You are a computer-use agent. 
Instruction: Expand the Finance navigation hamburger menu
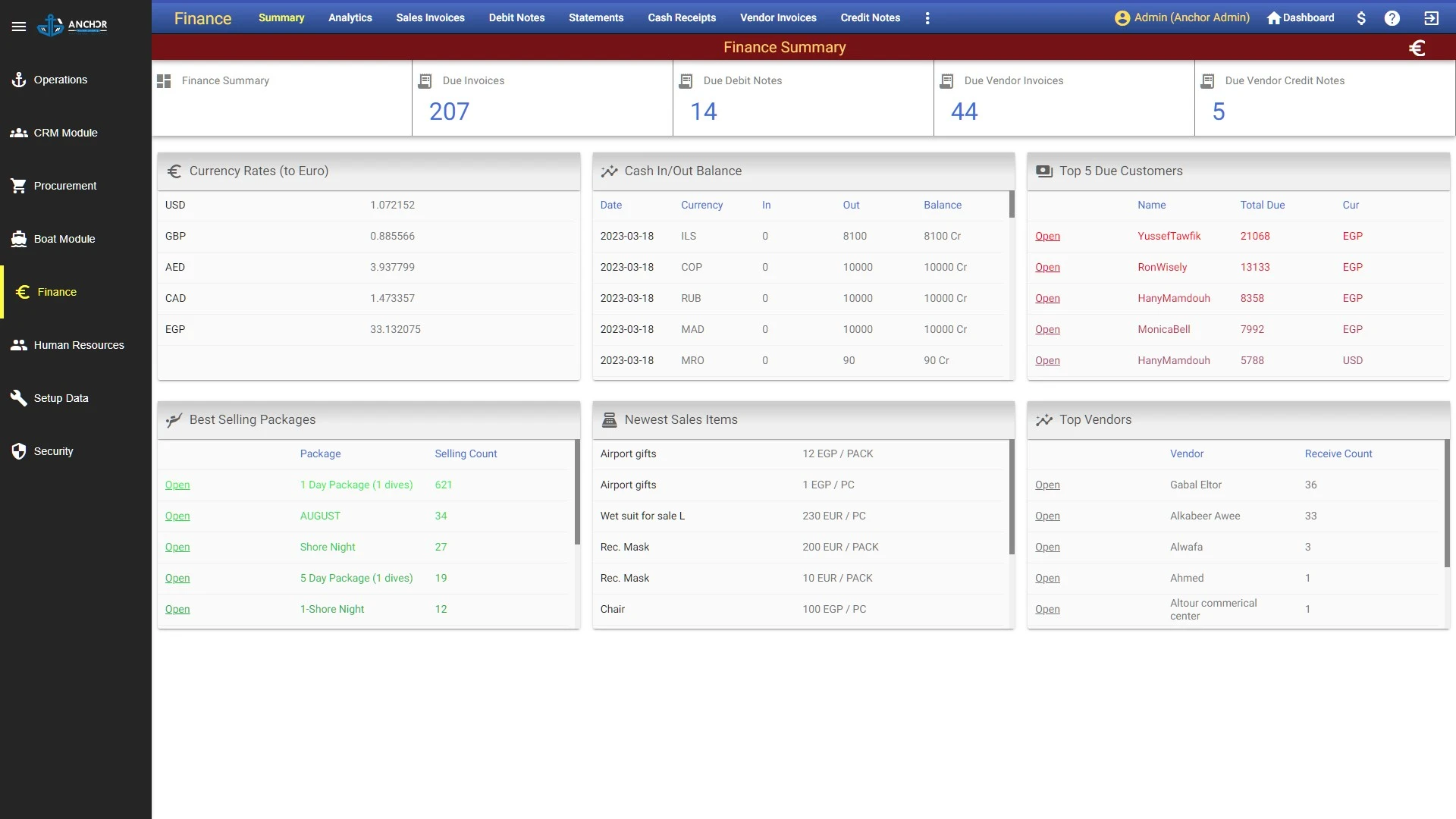point(18,25)
